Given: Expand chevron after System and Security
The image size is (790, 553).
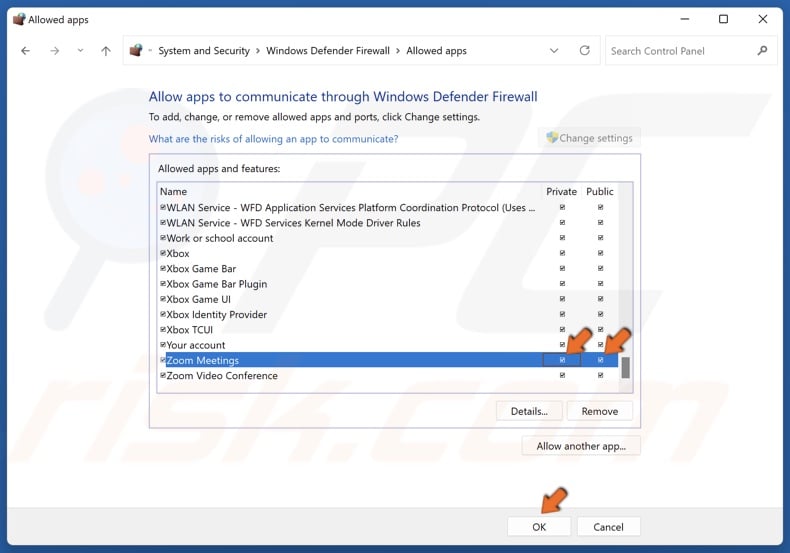Looking at the screenshot, I should point(258,51).
